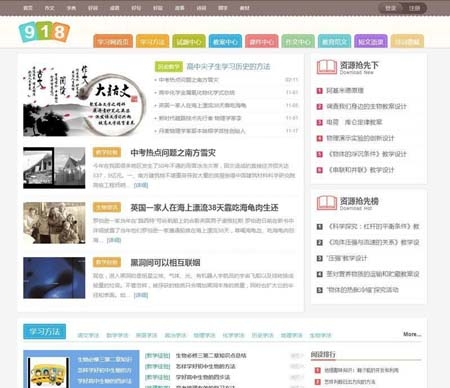Switch to the 试题中心 green tab
Viewport: 450px width, 388px height.
tap(189, 41)
